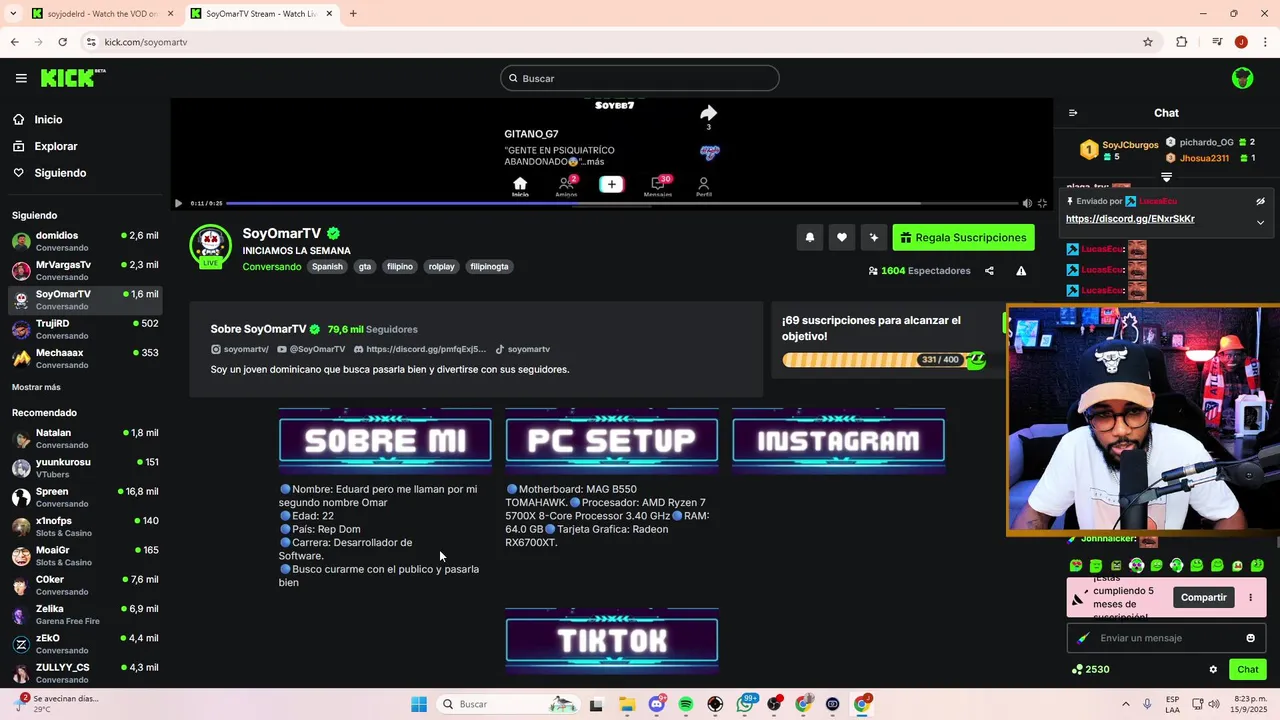This screenshot has width=1280, height=720.
Task: Click the channel points icon near 2530
Action: pos(1076,669)
